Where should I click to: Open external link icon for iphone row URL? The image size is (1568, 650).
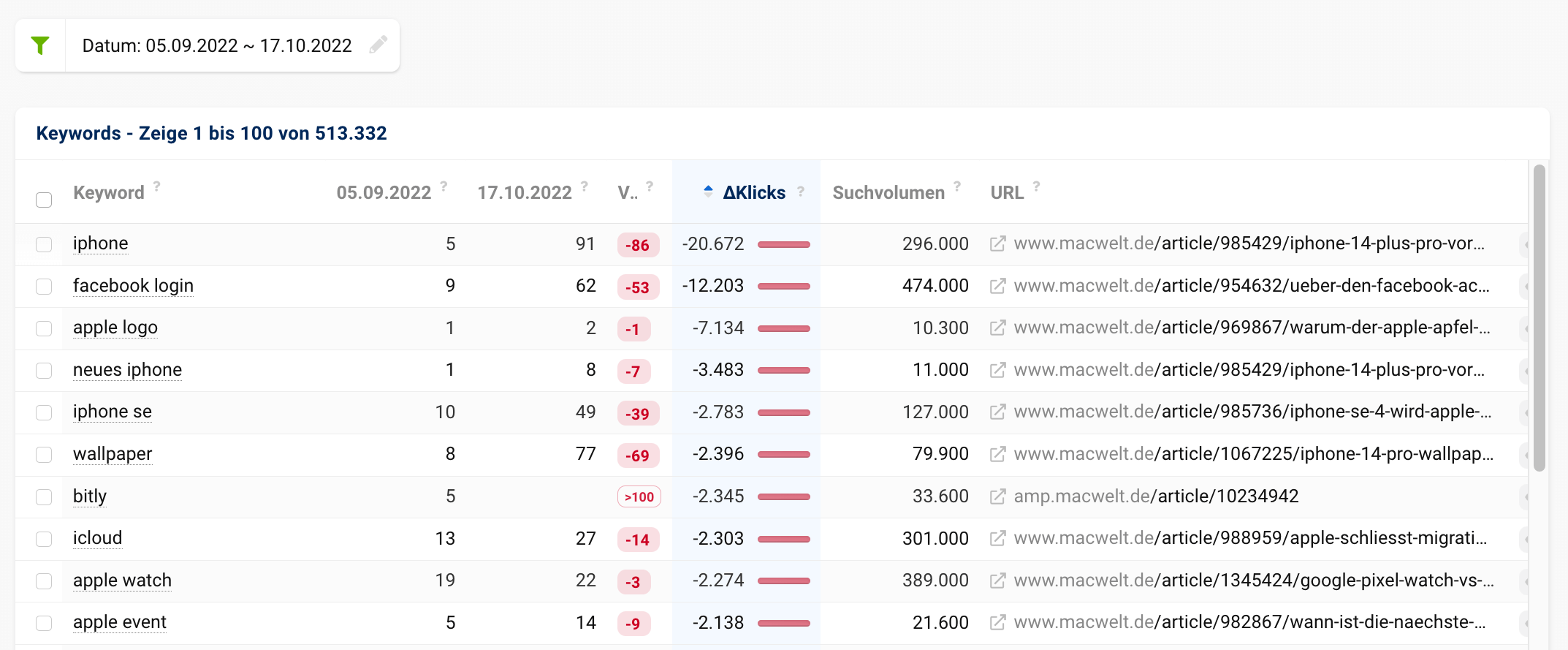(x=997, y=243)
